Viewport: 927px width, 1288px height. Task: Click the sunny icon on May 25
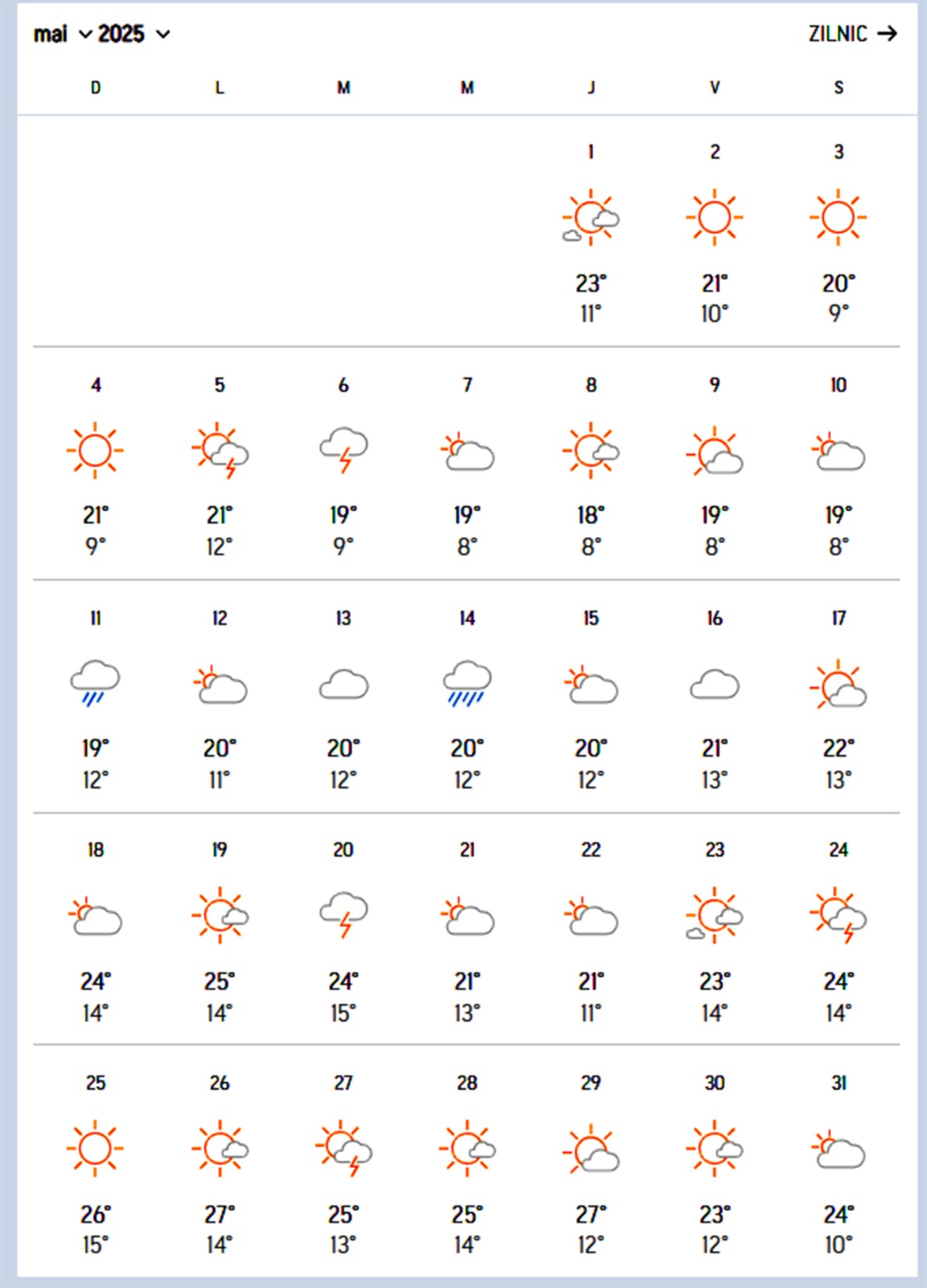[x=95, y=1148]
